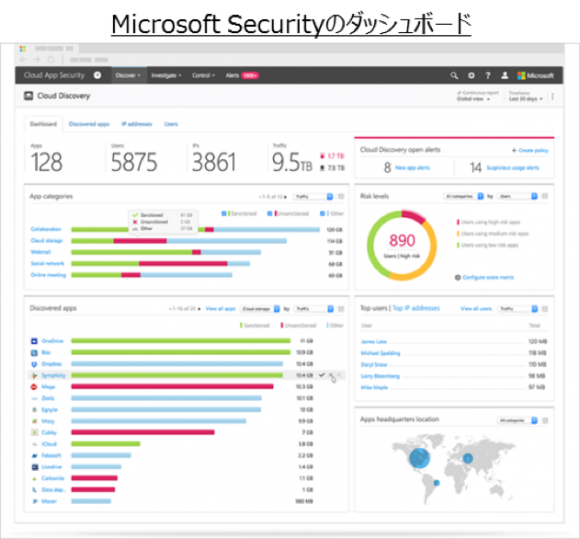The image size is (580, 539).
Task: Open the New app alerts link
Action: tap(412, 168)
